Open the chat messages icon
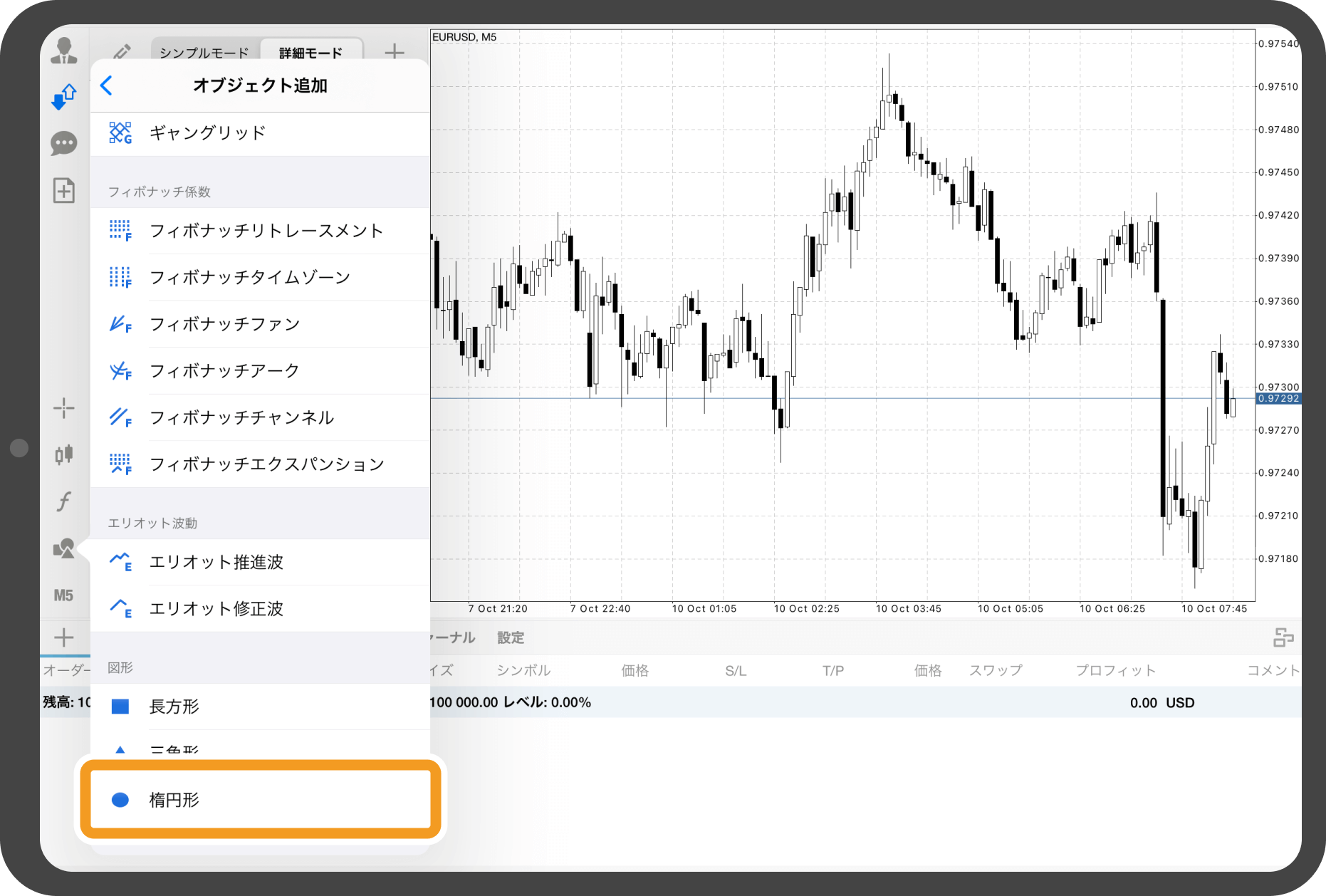1326x896 pixels. coord(64,143)
